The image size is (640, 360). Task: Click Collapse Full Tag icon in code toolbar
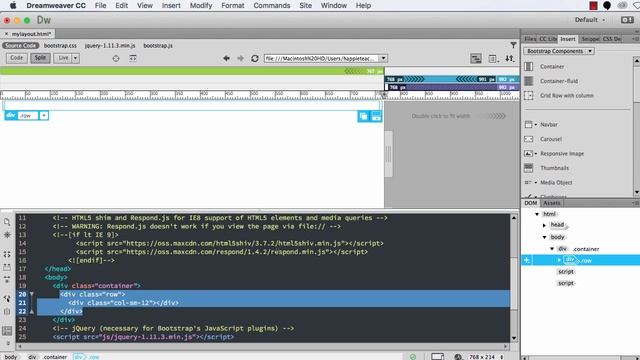tap(7, 254)
